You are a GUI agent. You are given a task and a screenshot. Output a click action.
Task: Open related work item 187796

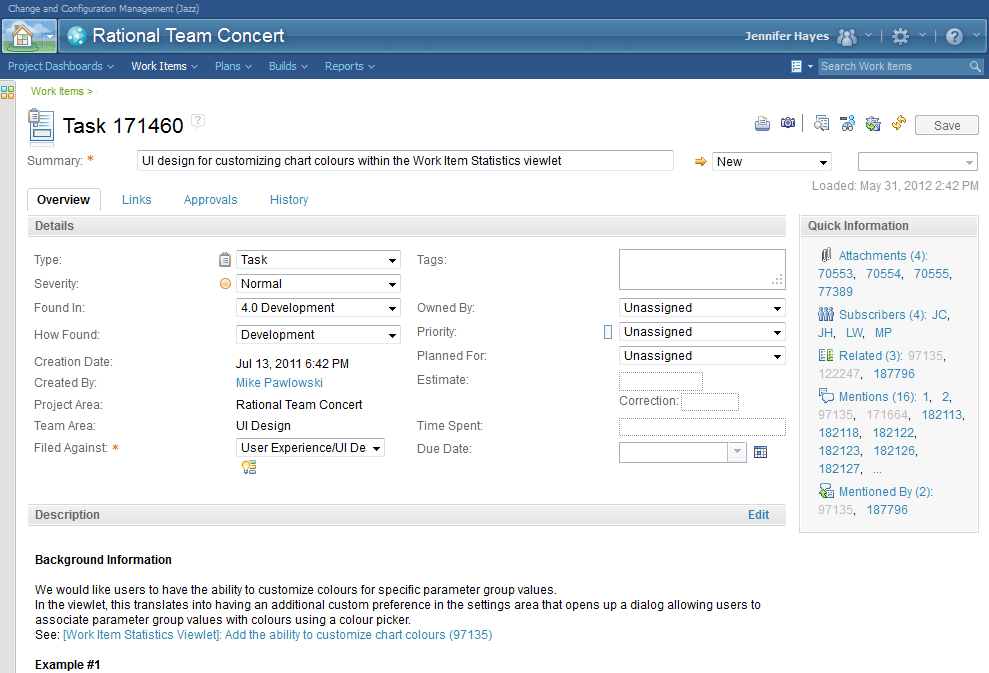click(894, 373)
